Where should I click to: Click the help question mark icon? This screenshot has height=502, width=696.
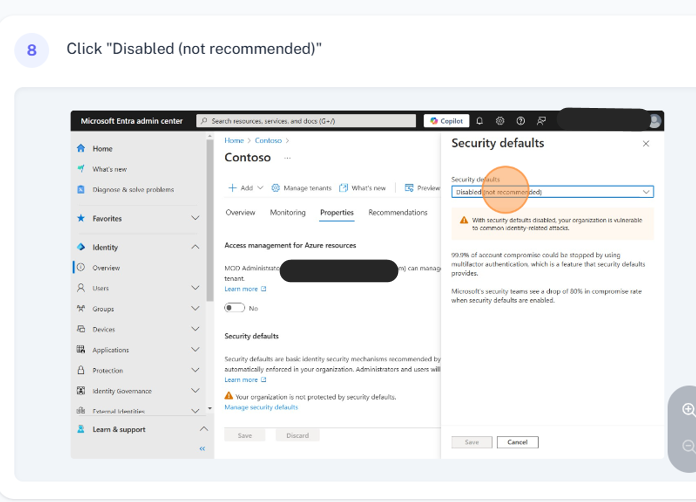coord(521,121)
